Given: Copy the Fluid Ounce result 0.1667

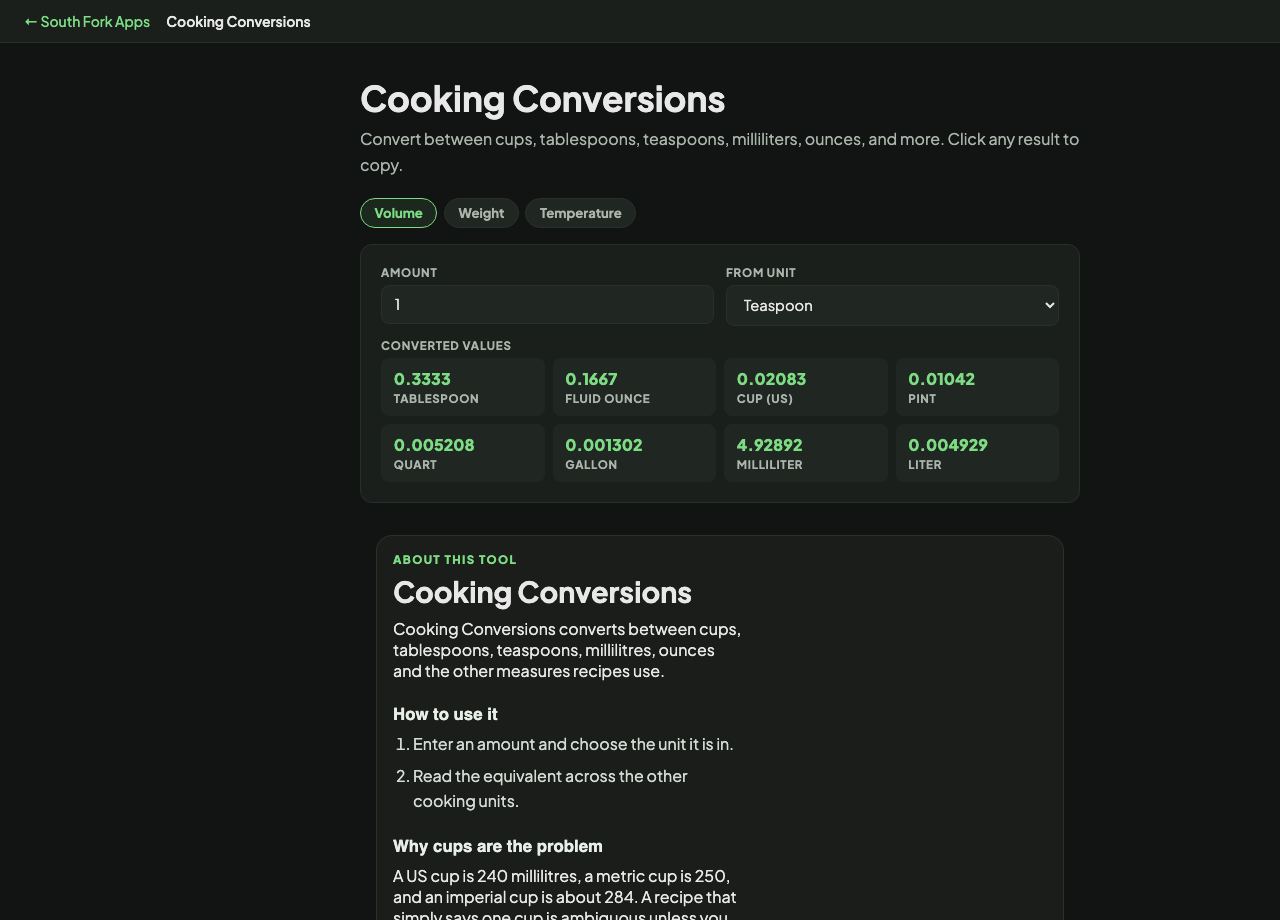Looking at the screenshot, I should (634, 387).
